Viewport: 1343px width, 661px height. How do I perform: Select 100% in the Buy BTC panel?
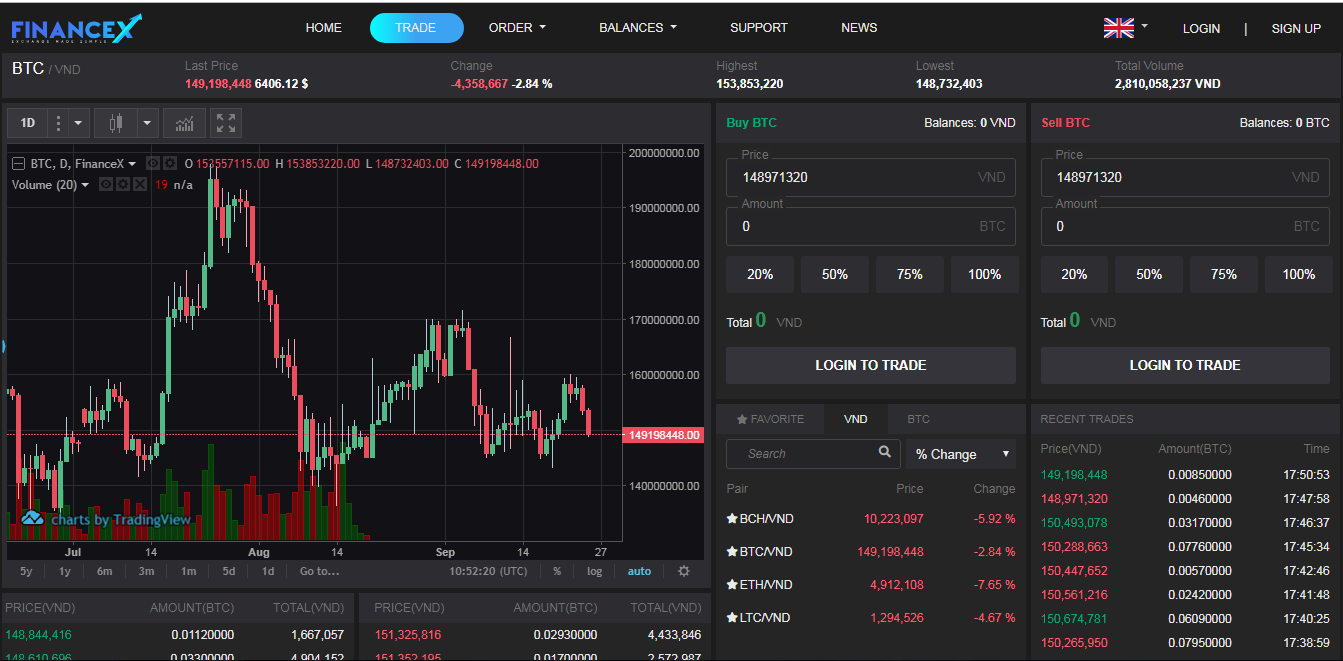[984, 274]
